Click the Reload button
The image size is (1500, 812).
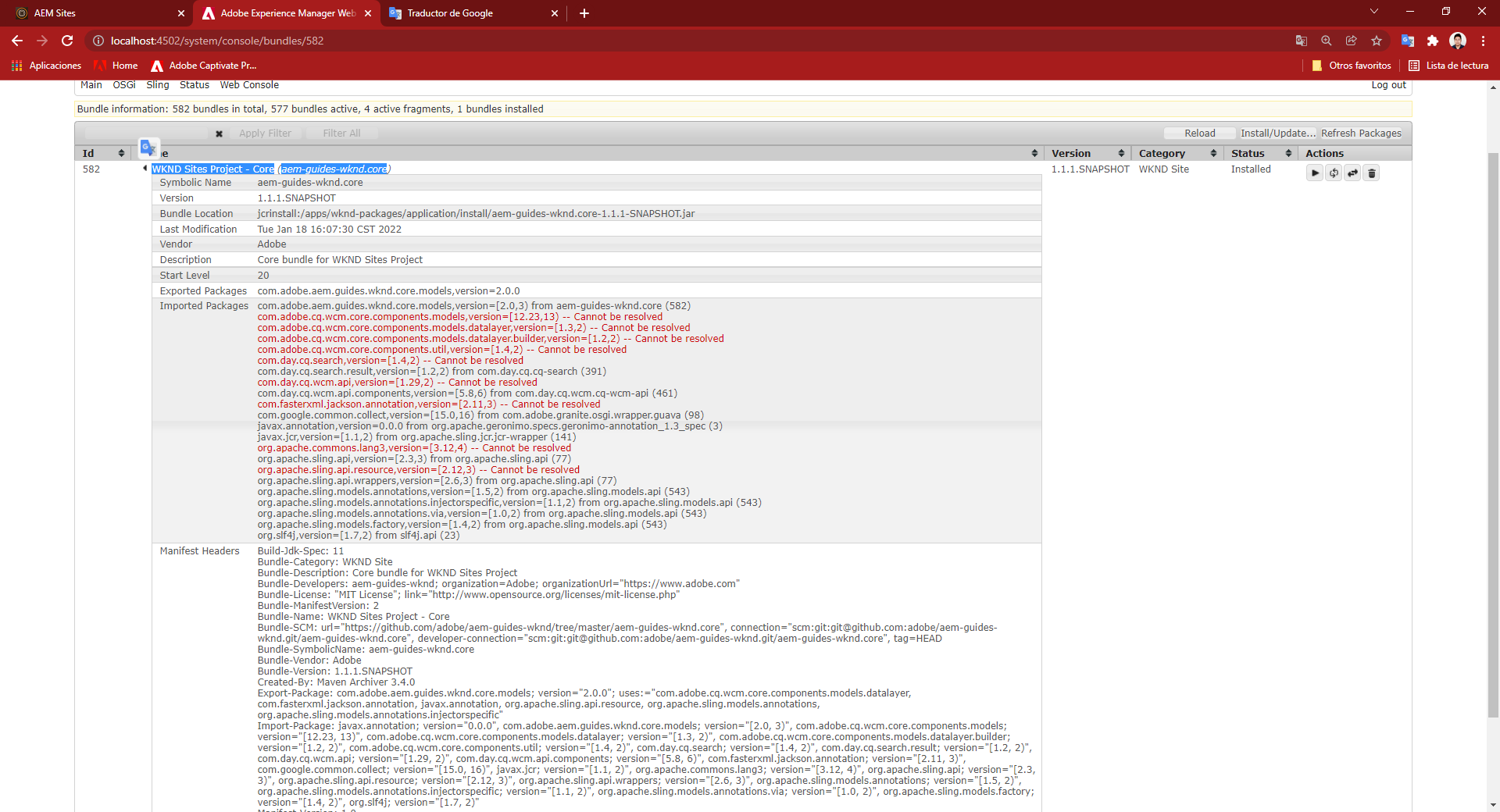point(1198,133)
